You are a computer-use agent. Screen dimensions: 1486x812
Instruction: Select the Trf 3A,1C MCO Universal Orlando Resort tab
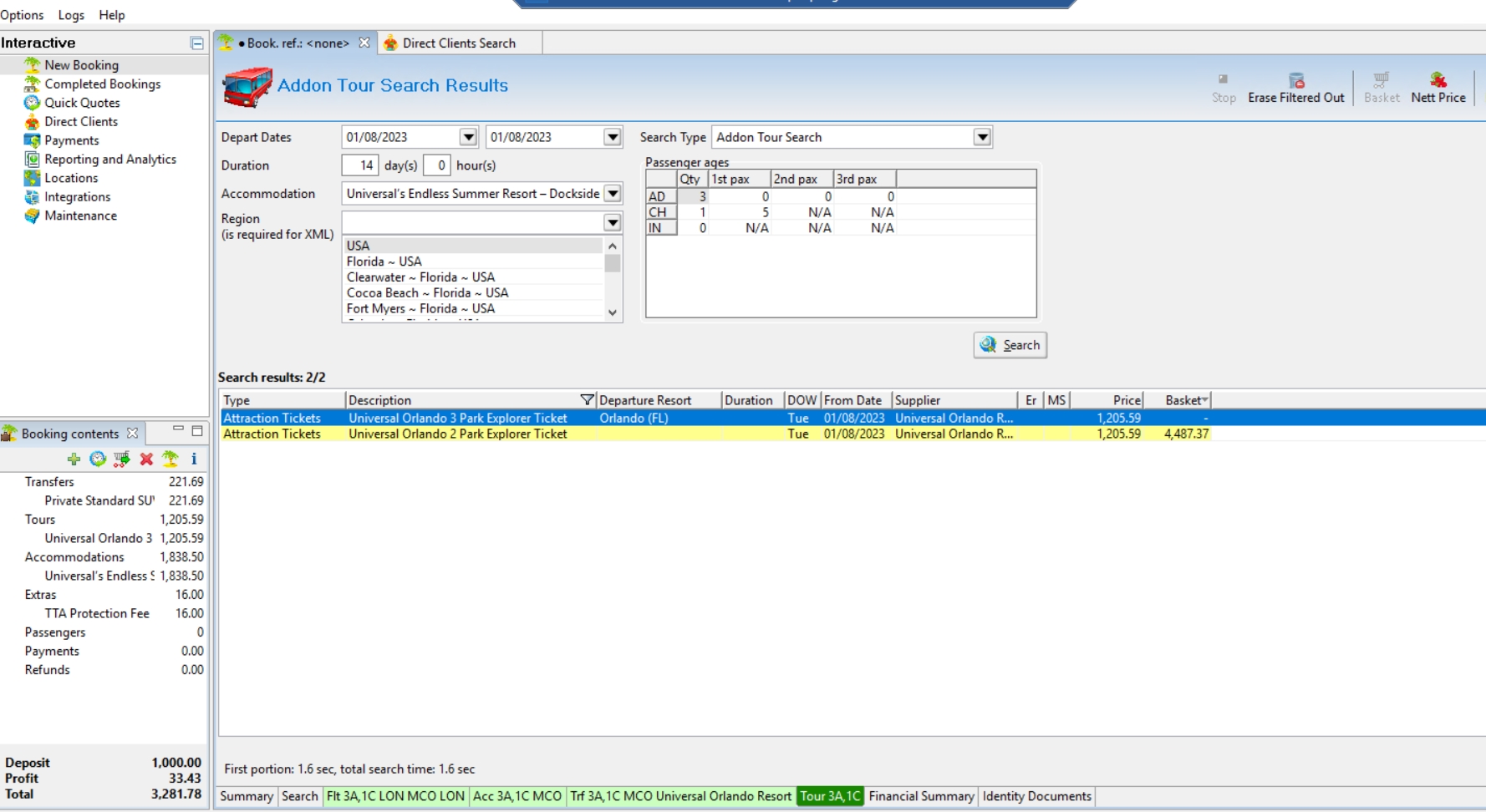click(680, 796)
